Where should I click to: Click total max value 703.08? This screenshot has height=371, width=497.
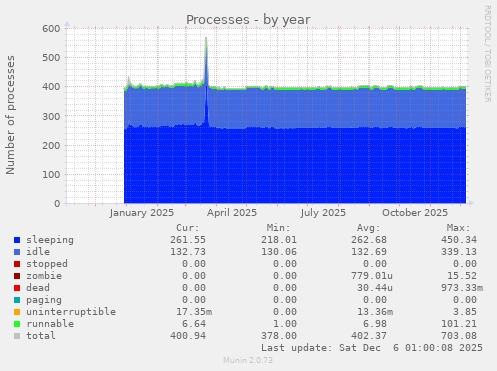tap(459, 336)
